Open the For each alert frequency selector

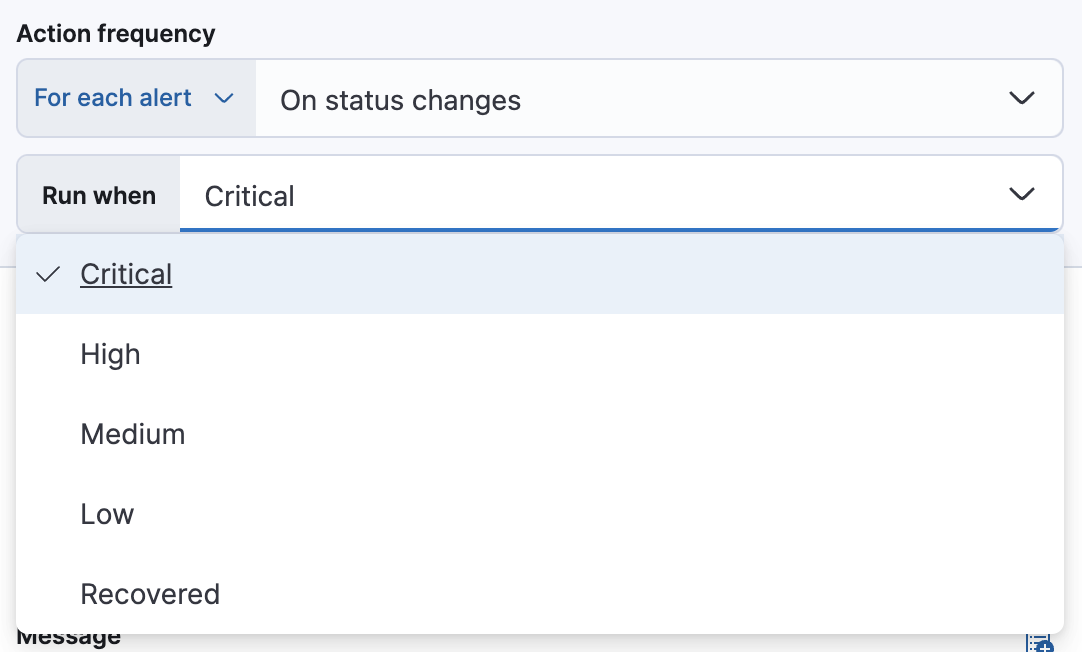click(135, 98)
